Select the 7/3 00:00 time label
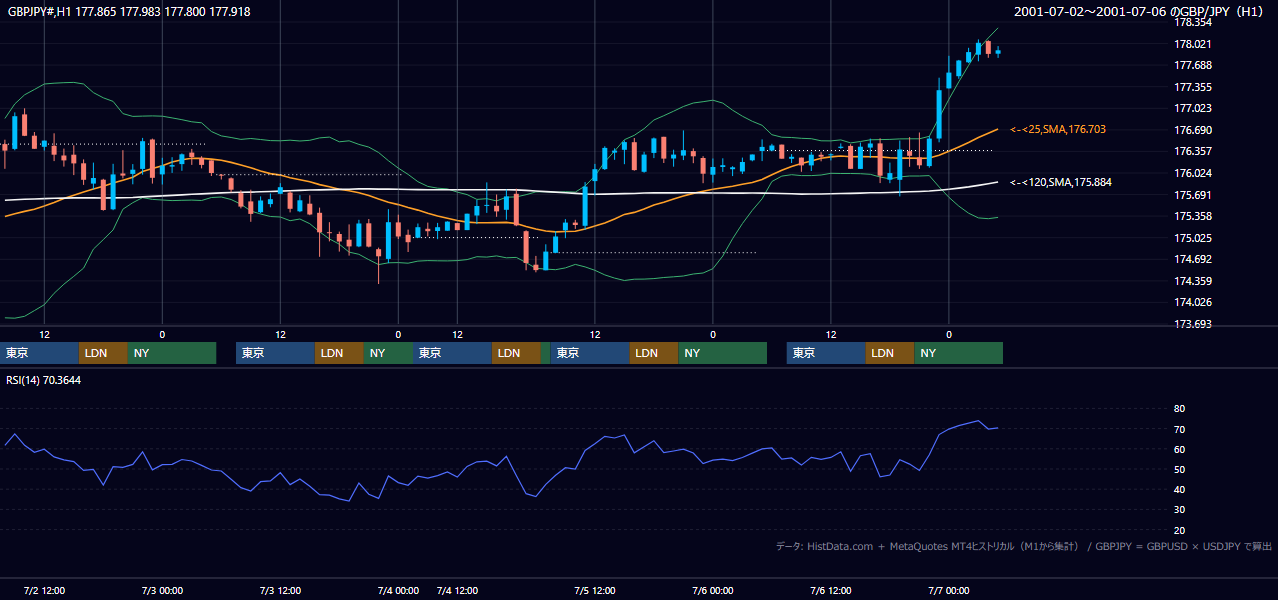Viewport: 1278px width, 600px height. (162, 591)
